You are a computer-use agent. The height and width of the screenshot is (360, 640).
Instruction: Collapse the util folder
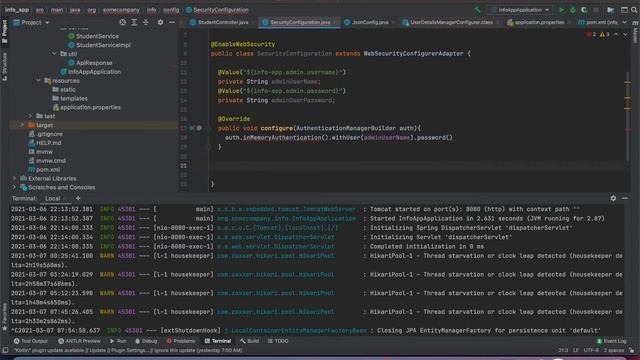pyautogui.click(x=55, y=54)
